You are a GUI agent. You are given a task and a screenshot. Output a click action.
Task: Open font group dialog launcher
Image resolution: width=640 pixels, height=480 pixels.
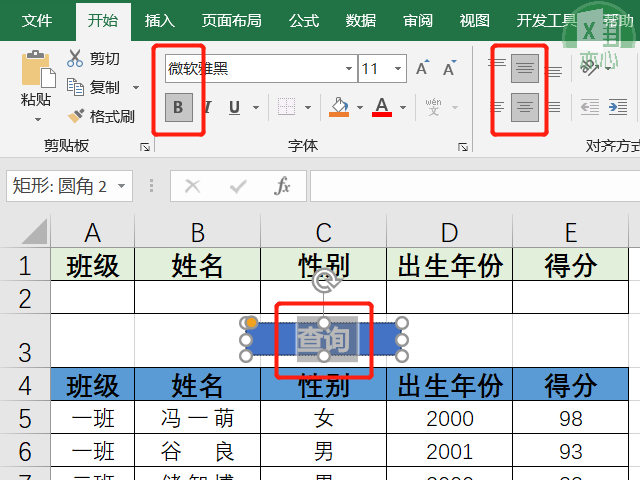coord(462,147)
